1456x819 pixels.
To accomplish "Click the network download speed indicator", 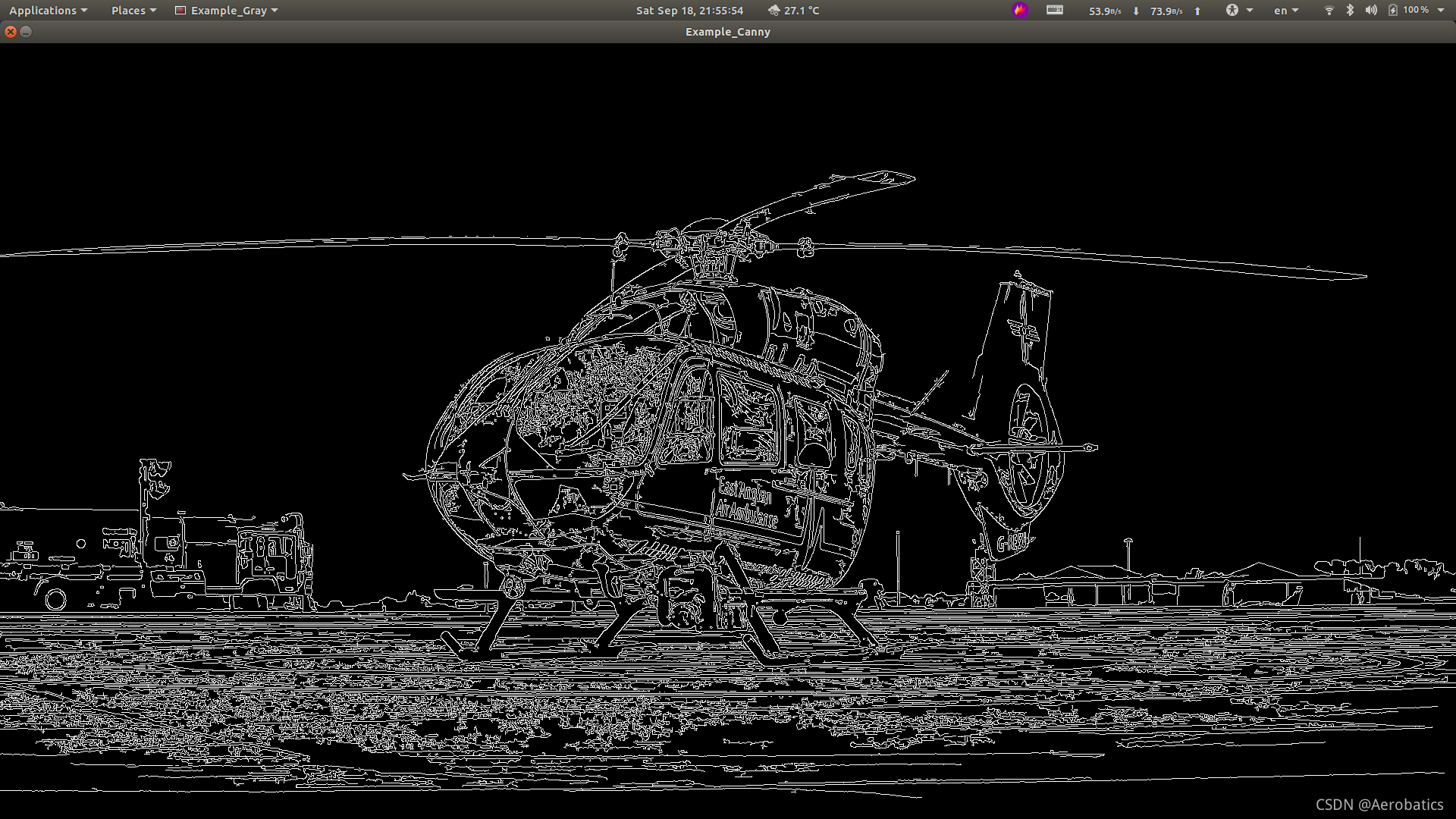I will (x=1112, y=11).
